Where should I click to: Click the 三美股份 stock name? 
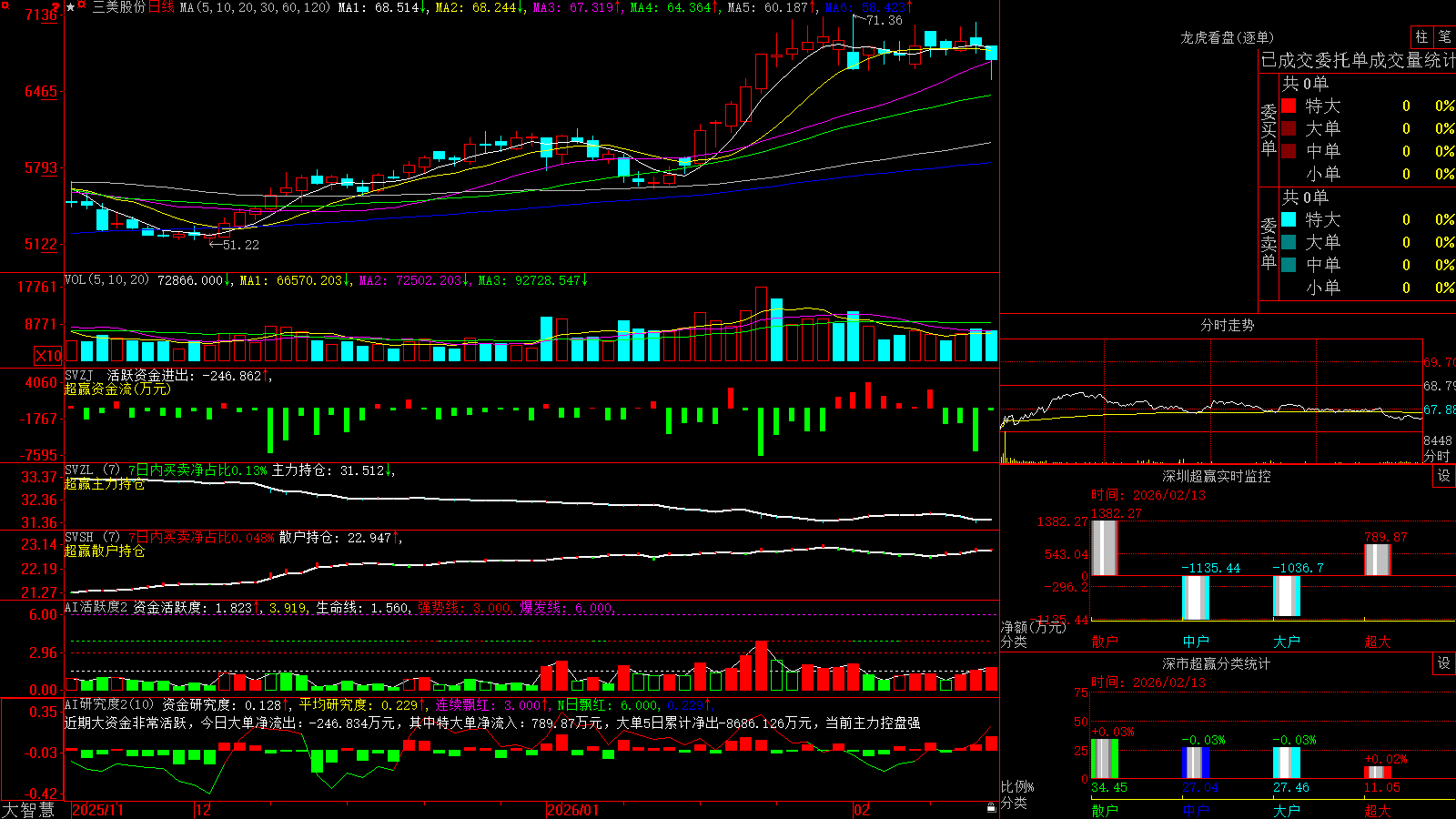coord(119,7)
